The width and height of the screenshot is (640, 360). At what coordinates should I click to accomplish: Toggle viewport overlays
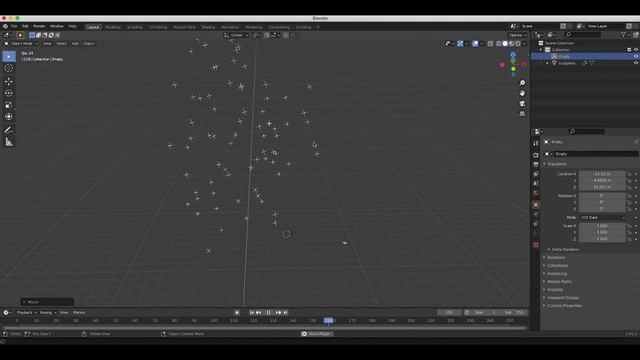475,44
